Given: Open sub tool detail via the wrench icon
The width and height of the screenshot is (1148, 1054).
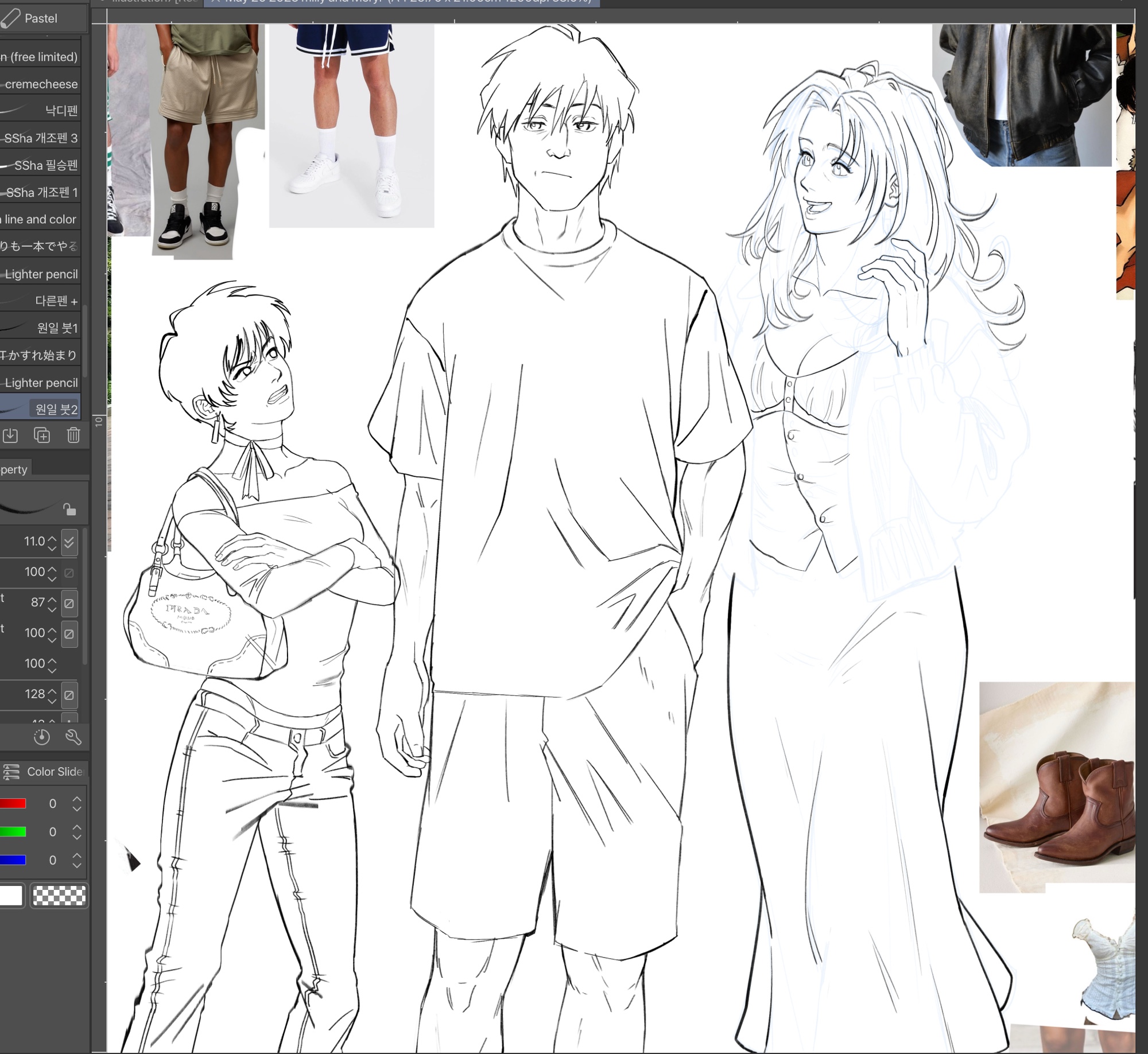Looking at the screenshot, I should pos(73,737).
